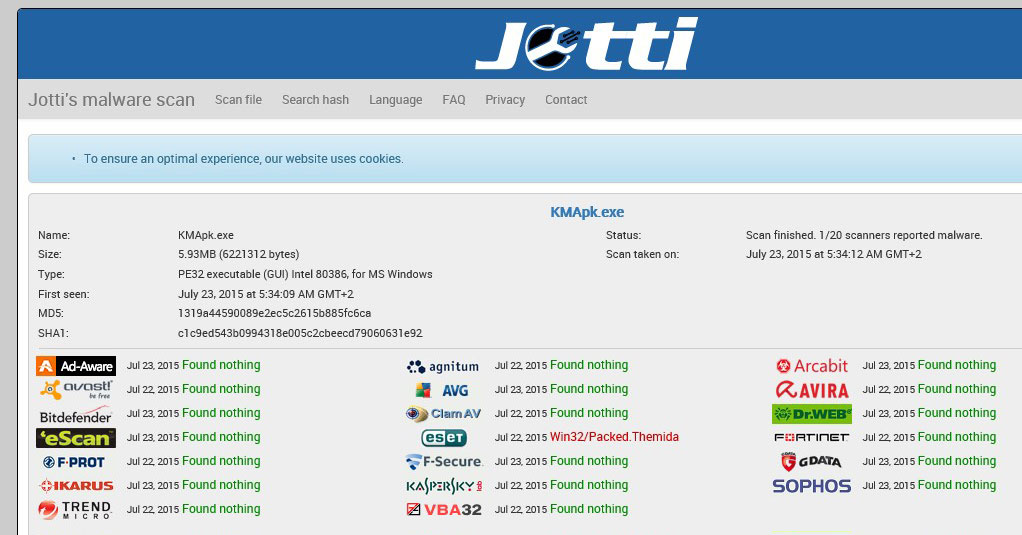Click the Dr.WEB scanner logo
The width and height of the screenshot is (1022, 535).
click(x=811, y=414)
